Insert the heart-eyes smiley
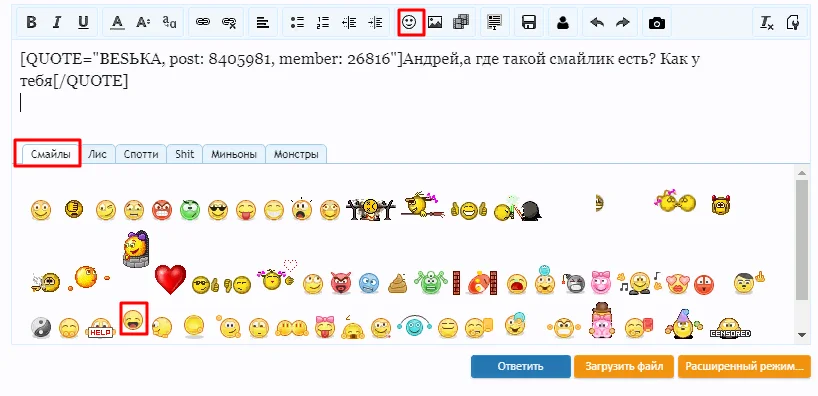The height and width of the screenshot is (396, 818). pos(678,284)
